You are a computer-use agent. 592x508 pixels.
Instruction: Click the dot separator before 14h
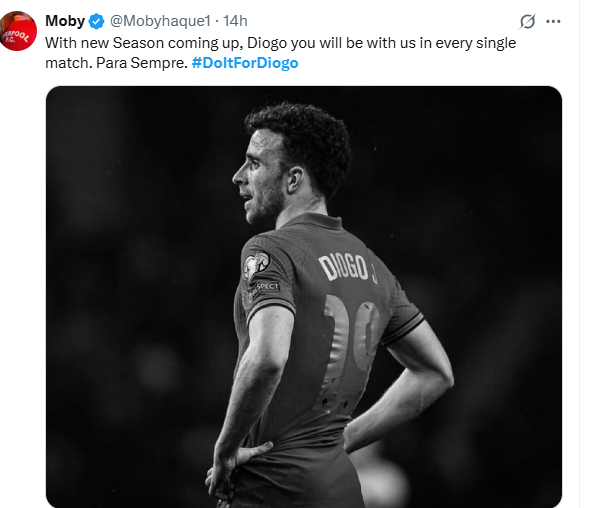point(217,22)
